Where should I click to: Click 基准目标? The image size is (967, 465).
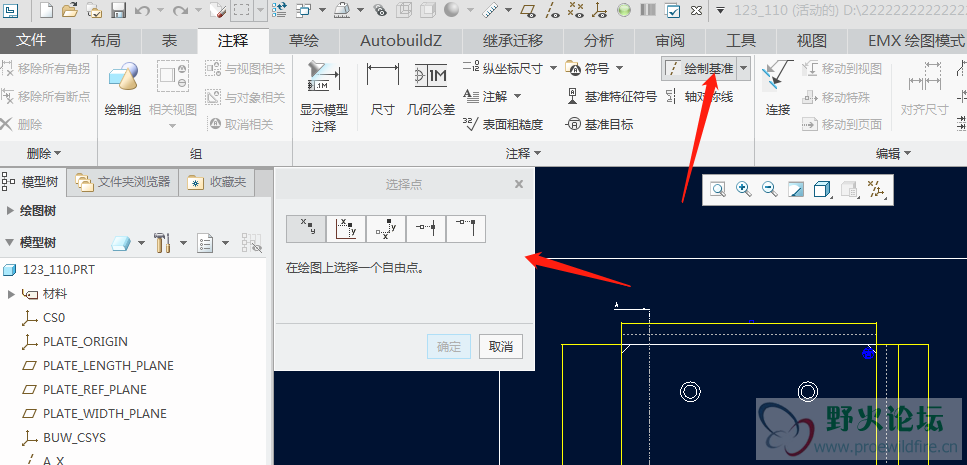coord(599,125)
